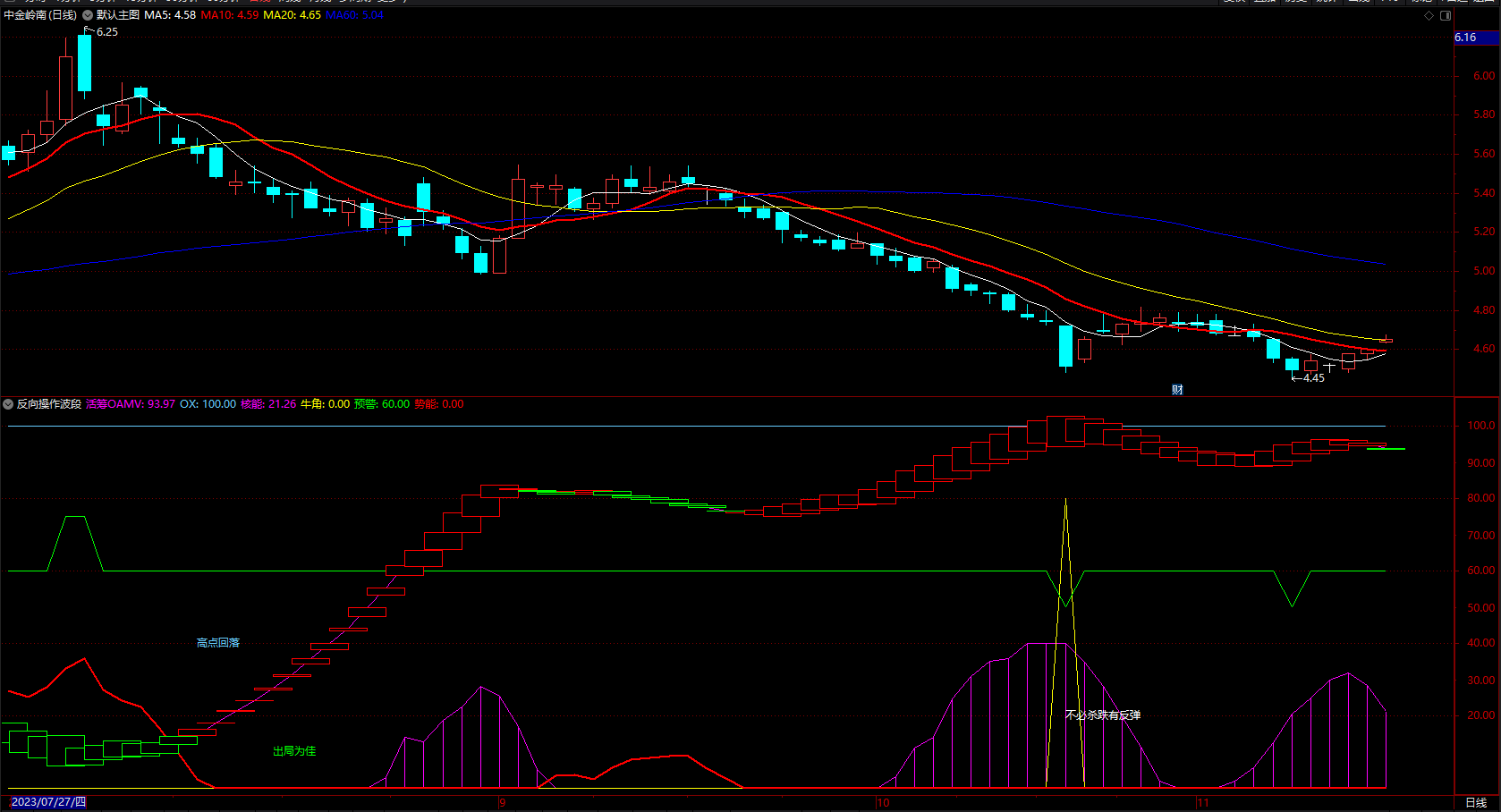The height and width of the screenshot is (812, 1501).
Task: Expand the 反向操作波段 indicator dropdown
Action: click(8, 404)
